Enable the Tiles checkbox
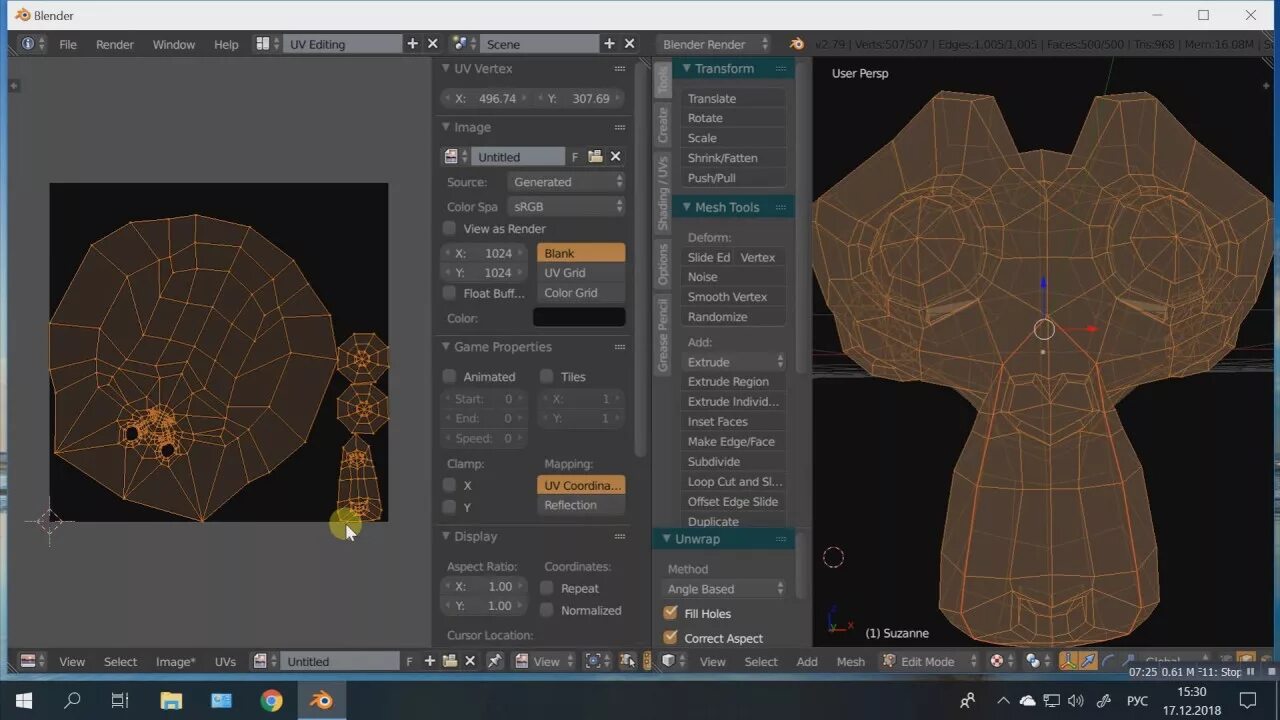This screenshot has height=720, width=1280. 547,376
